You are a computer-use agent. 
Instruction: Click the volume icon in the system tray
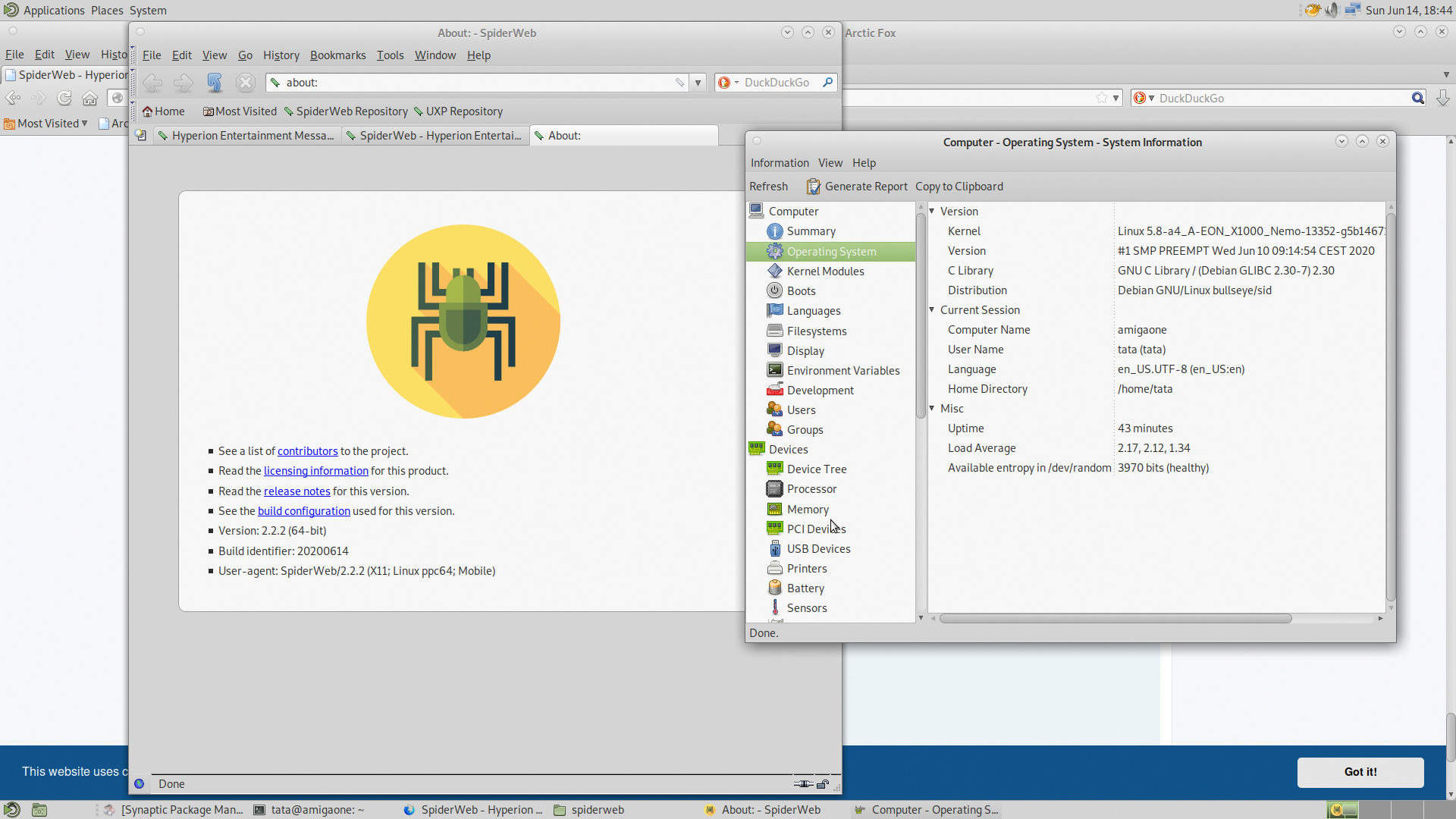point(1332,10)
